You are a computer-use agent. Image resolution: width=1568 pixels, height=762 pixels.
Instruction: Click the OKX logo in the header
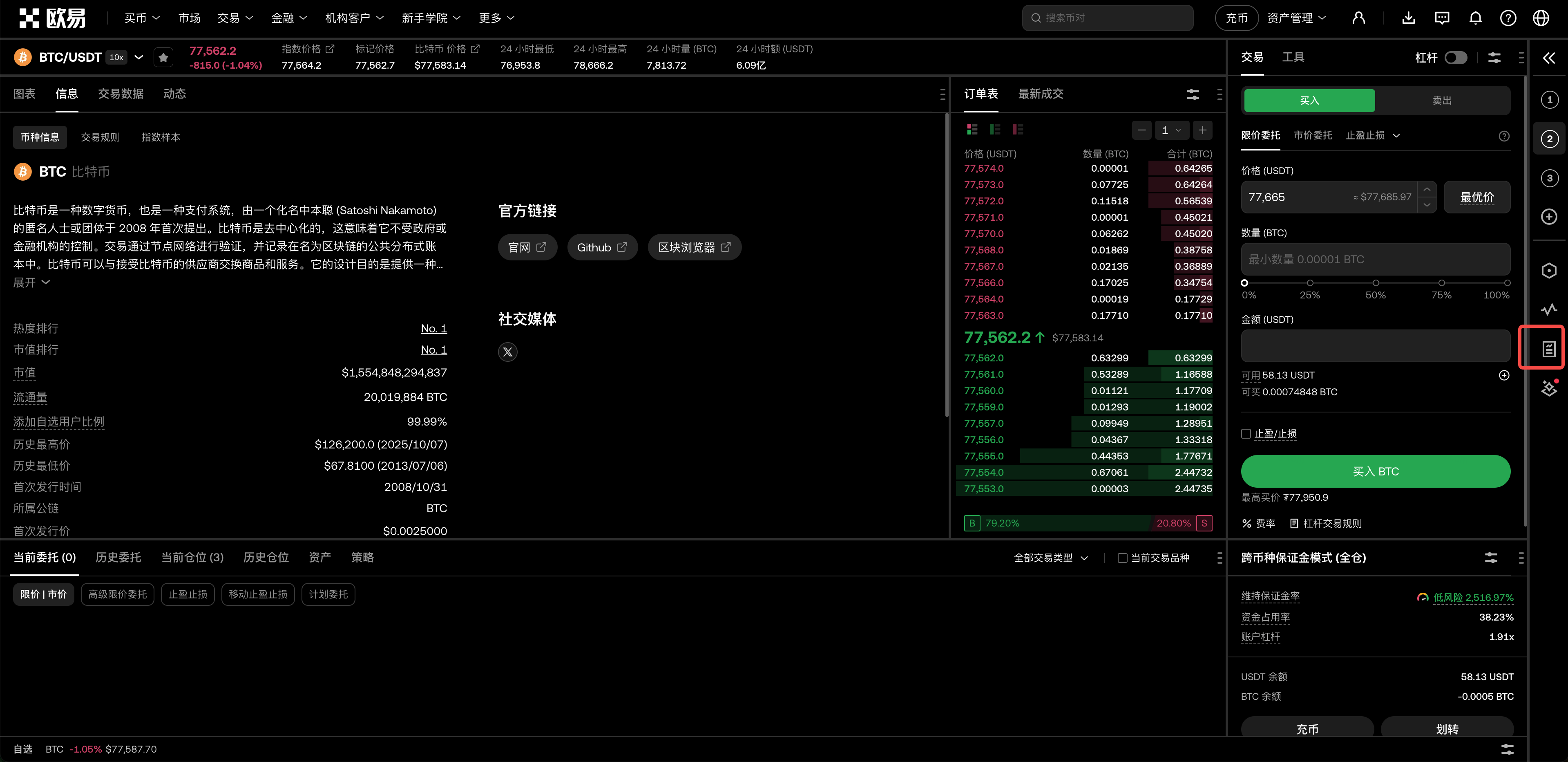pyautogui.click(x=52, y=18)
